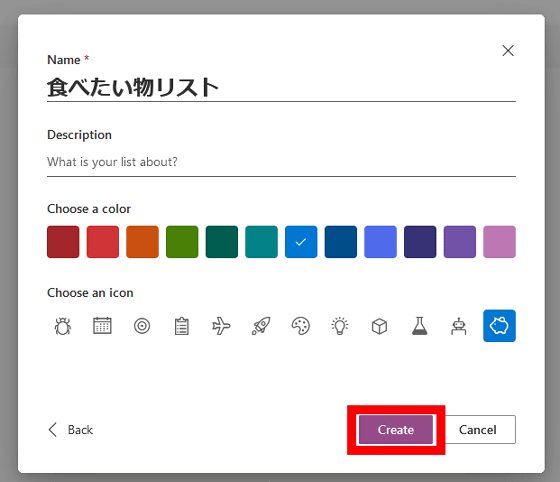Image resolution: width=560 pixels, height=482 pixels.
Task: Pick the rocket icon
Action: click(261, 326)
